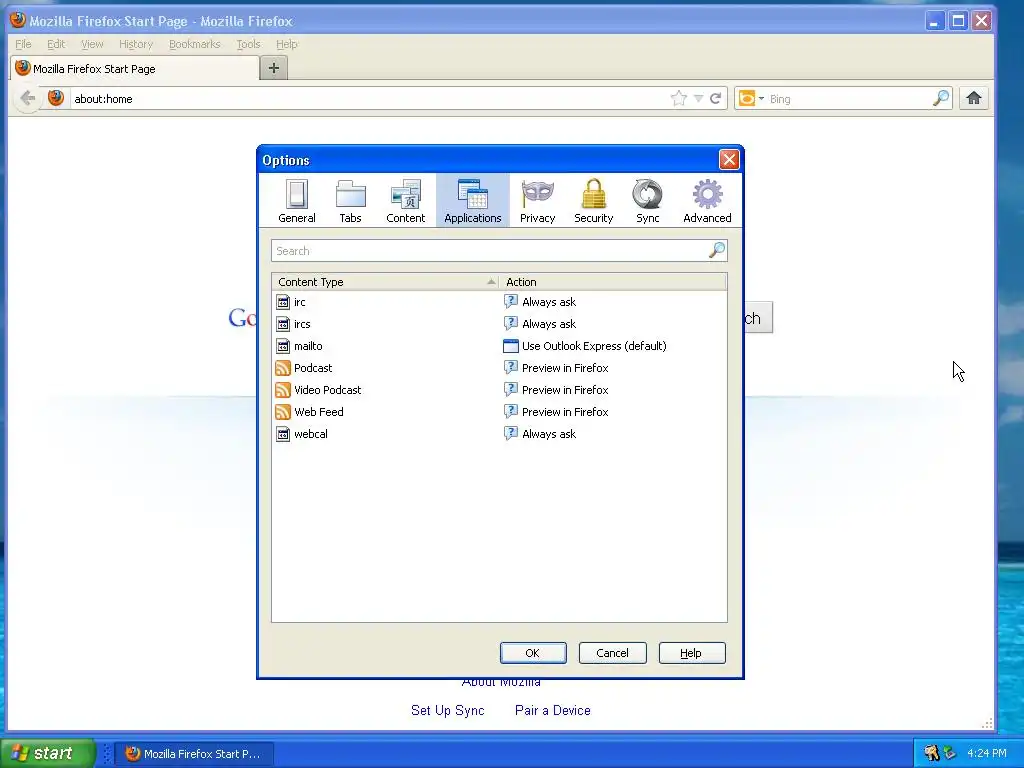Open the Content options pane
Viewport: 1024px width, 768px height.
(x=405, y=201)
